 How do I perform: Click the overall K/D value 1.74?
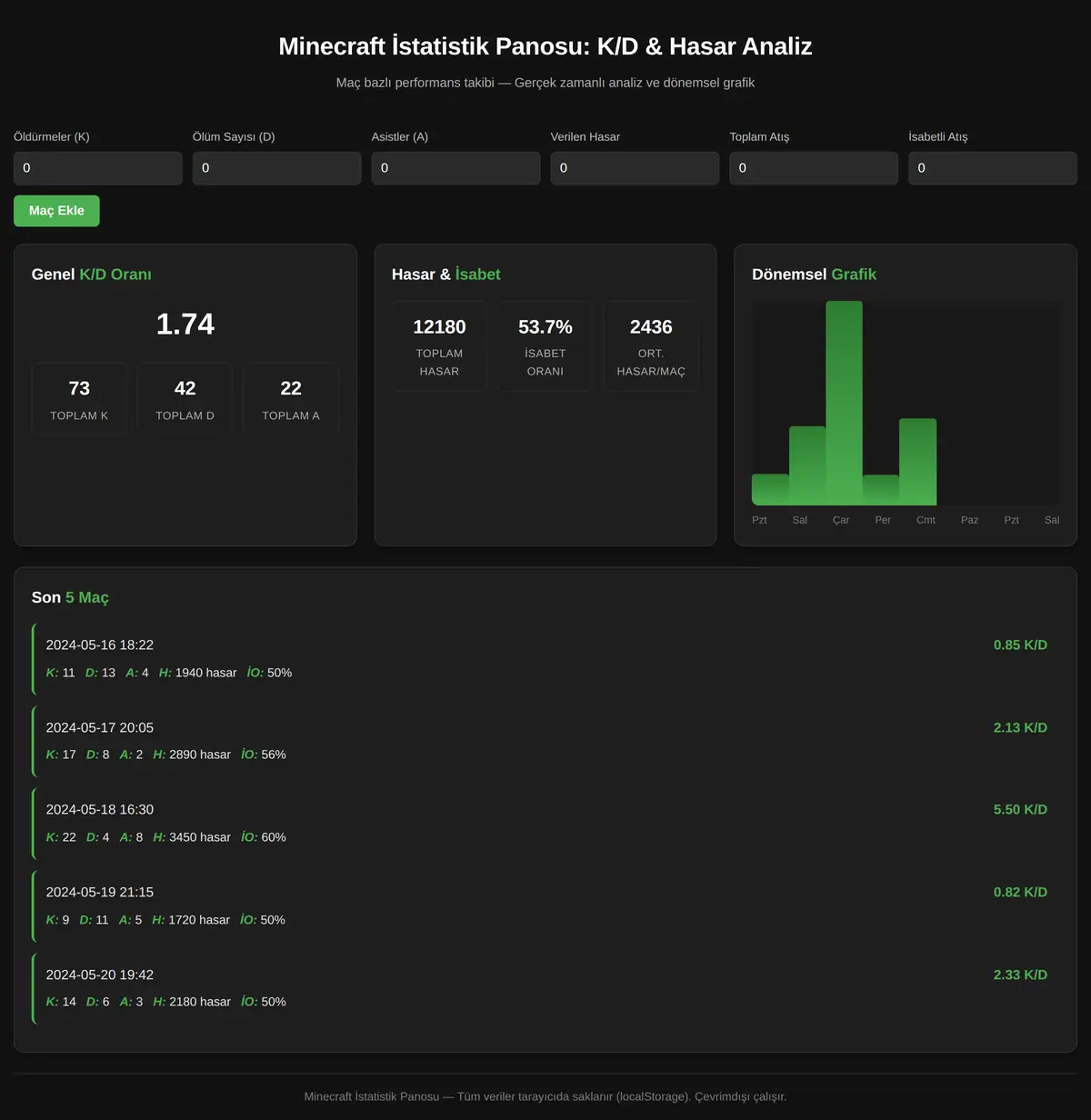185,325
